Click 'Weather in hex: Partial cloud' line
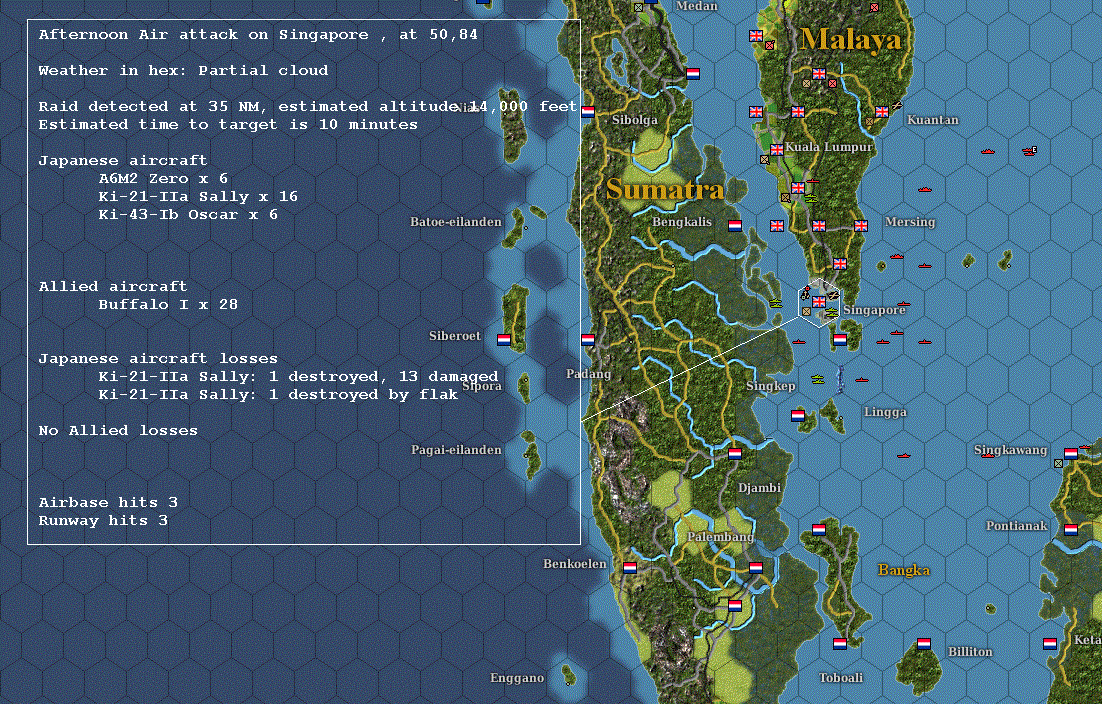The image size is (1102, 704). click(183, 70)
